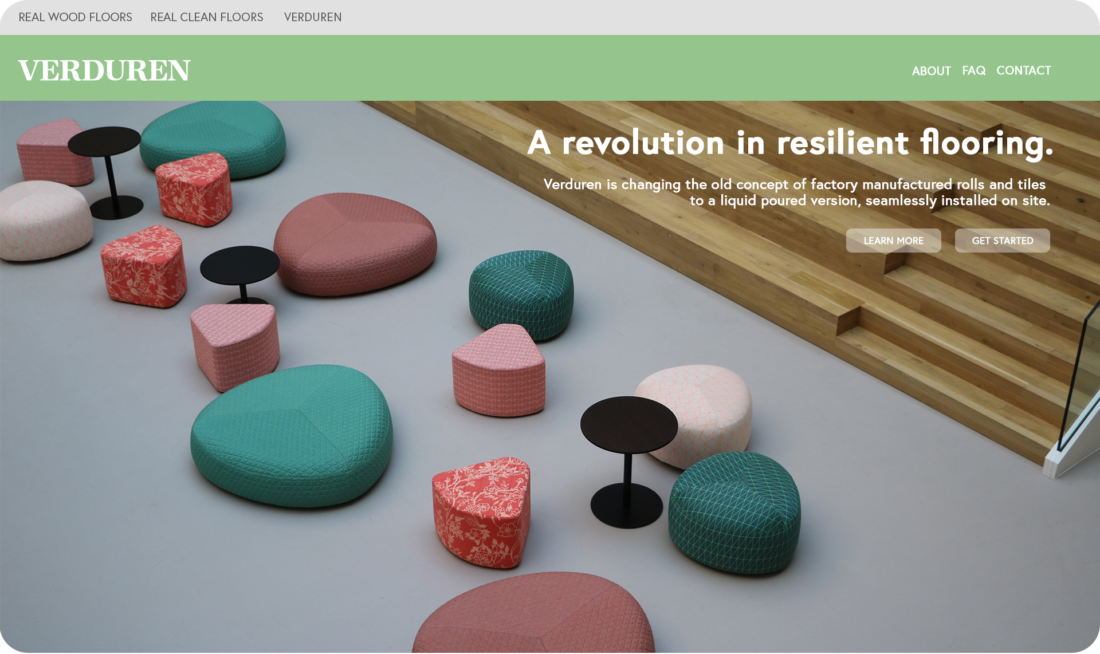Click the red floral stool nearest the bottom

point(481,511)
